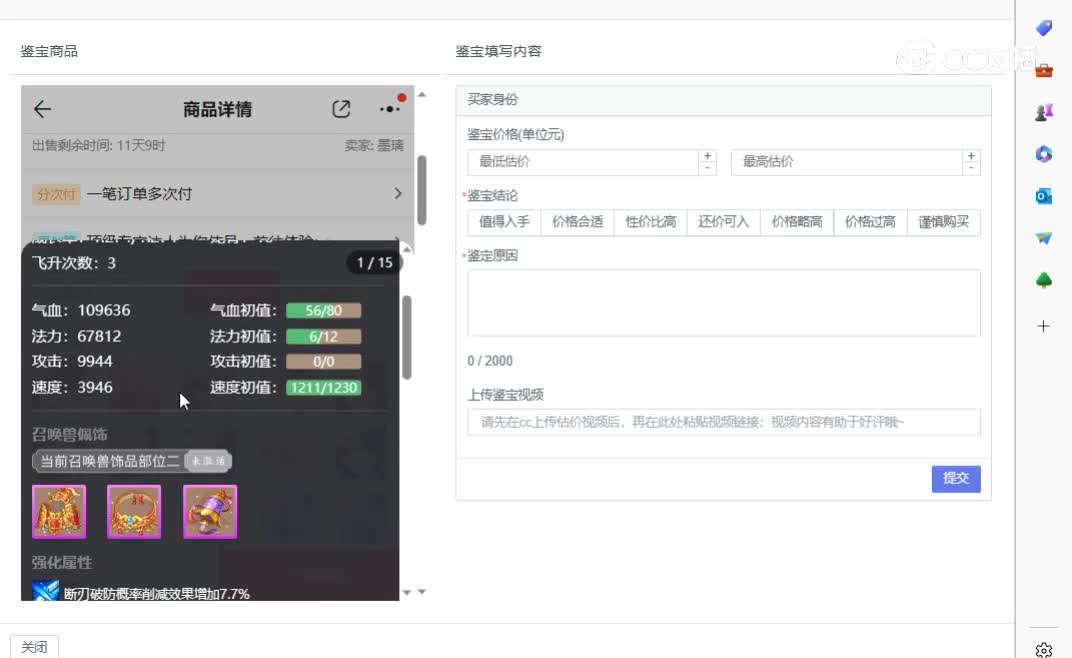
Task: Click the back arrow in 商品详情 header
Action: pos(42,109)
